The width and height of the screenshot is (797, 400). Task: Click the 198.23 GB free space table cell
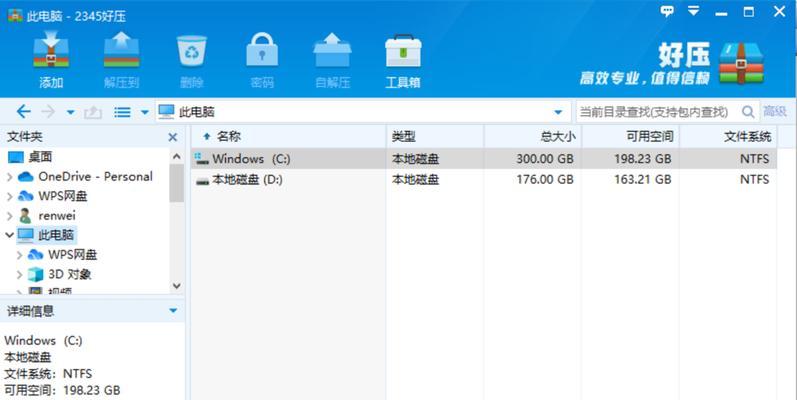pos(642,159)
